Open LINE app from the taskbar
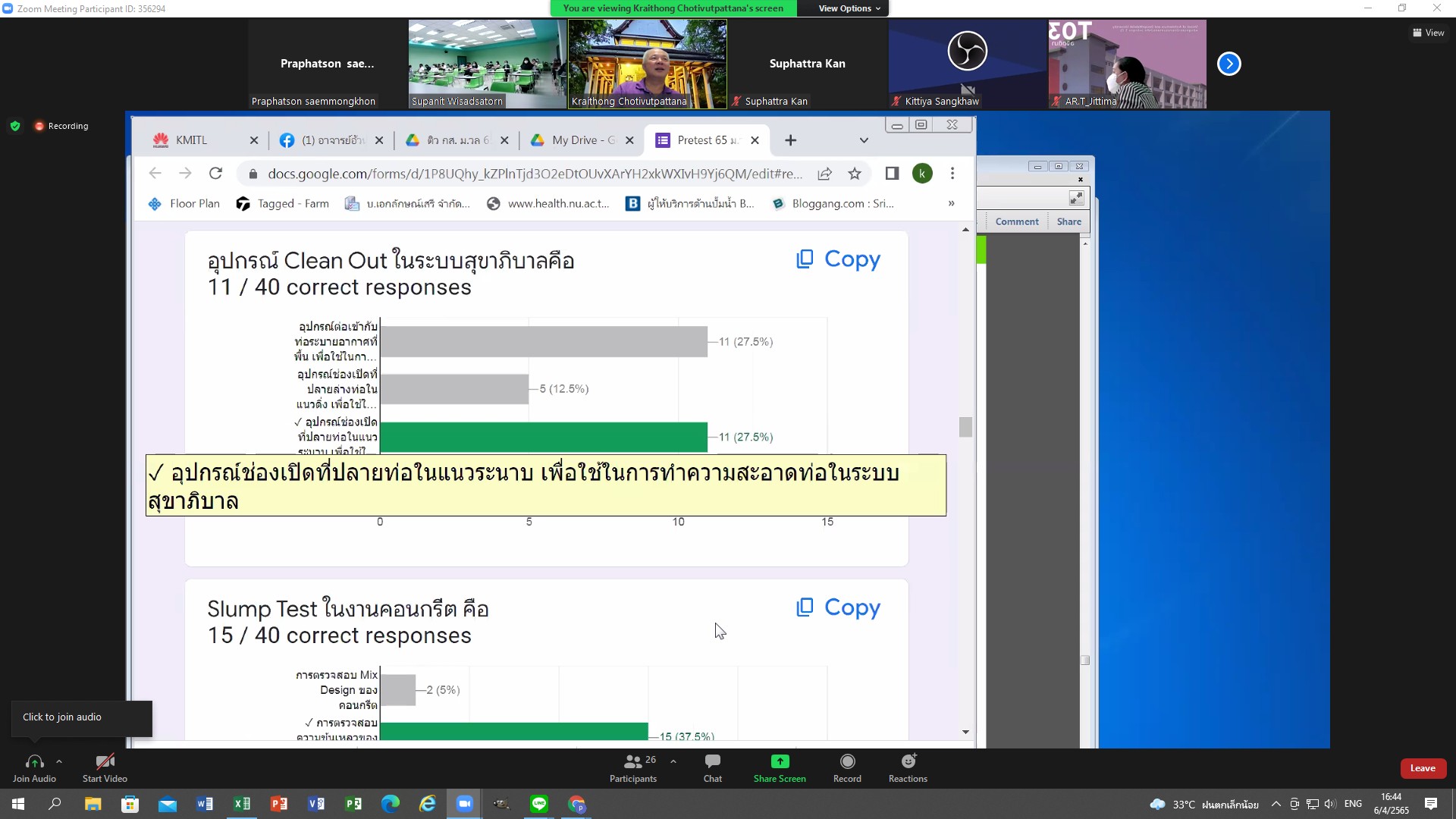 coord(539,804)
